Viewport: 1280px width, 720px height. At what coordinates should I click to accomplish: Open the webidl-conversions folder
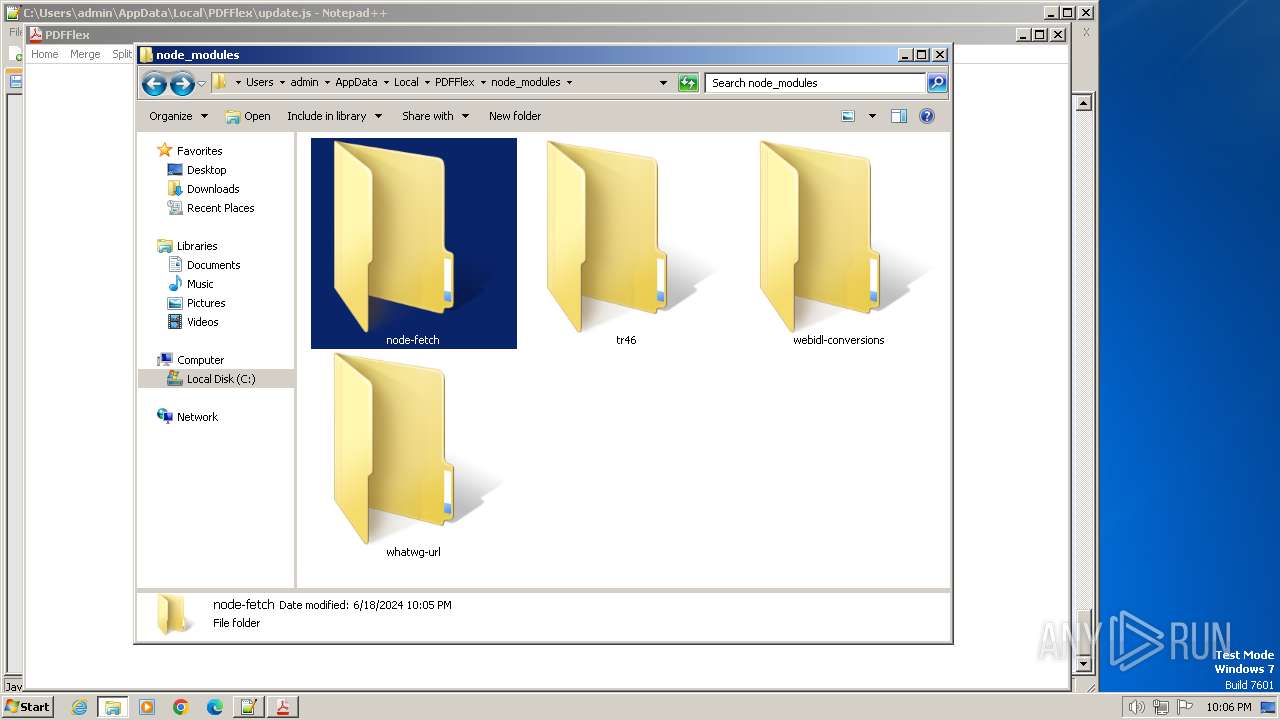point(838,243)
